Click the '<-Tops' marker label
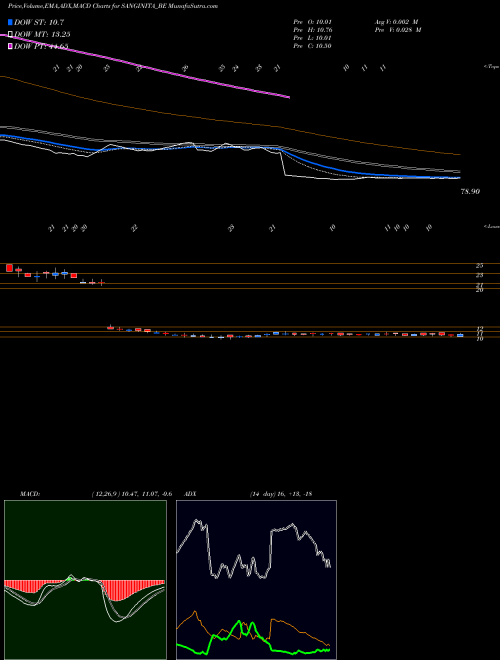This screenshot has height=660, width=500. coord(491,67)
